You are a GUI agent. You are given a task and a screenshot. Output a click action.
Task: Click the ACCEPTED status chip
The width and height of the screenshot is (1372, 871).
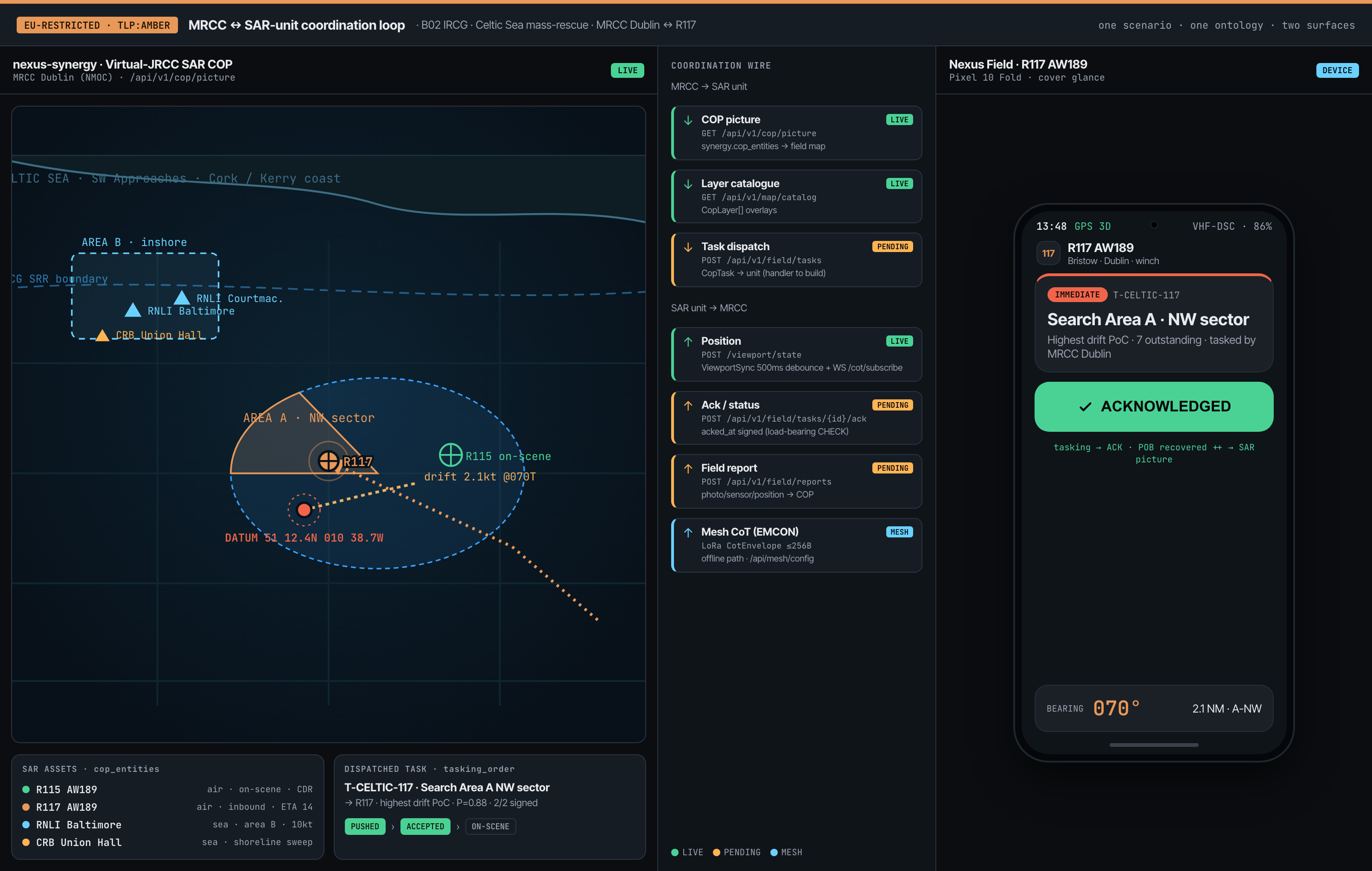(x=425, y=827)
